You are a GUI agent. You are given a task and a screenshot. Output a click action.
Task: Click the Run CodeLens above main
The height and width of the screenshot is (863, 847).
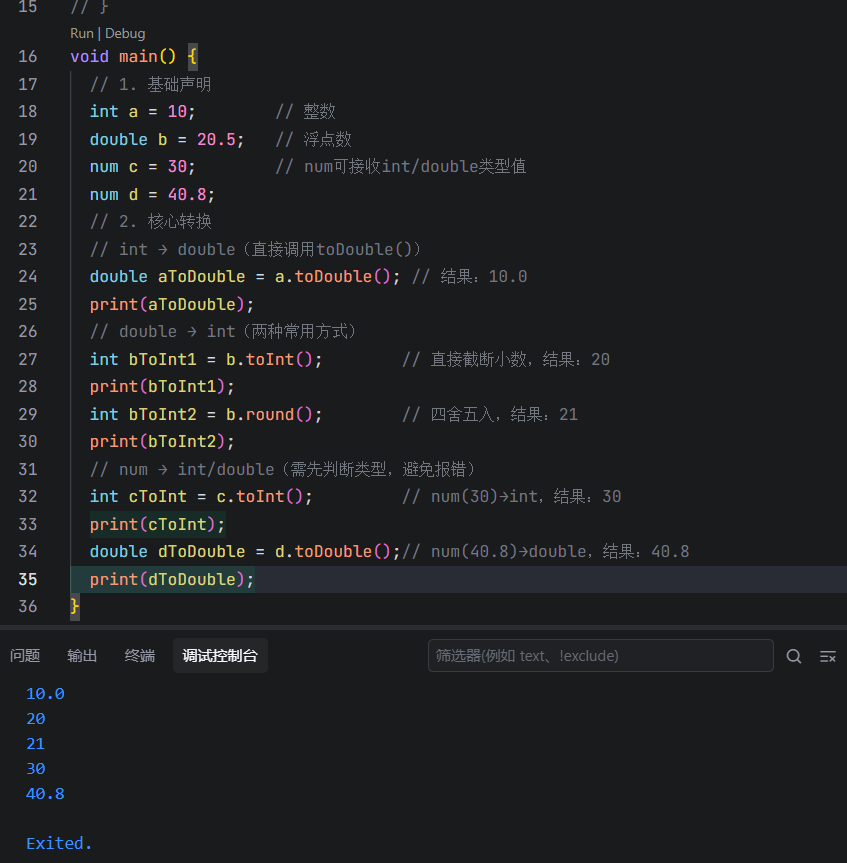[x=81, y=33]
